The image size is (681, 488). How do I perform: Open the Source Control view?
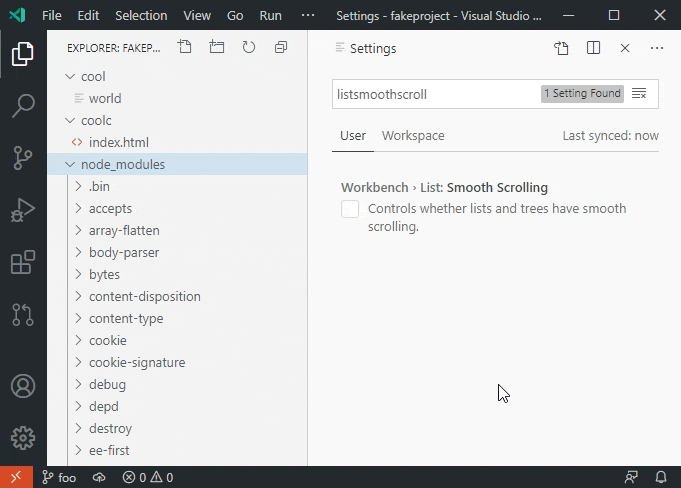point(23,157)
